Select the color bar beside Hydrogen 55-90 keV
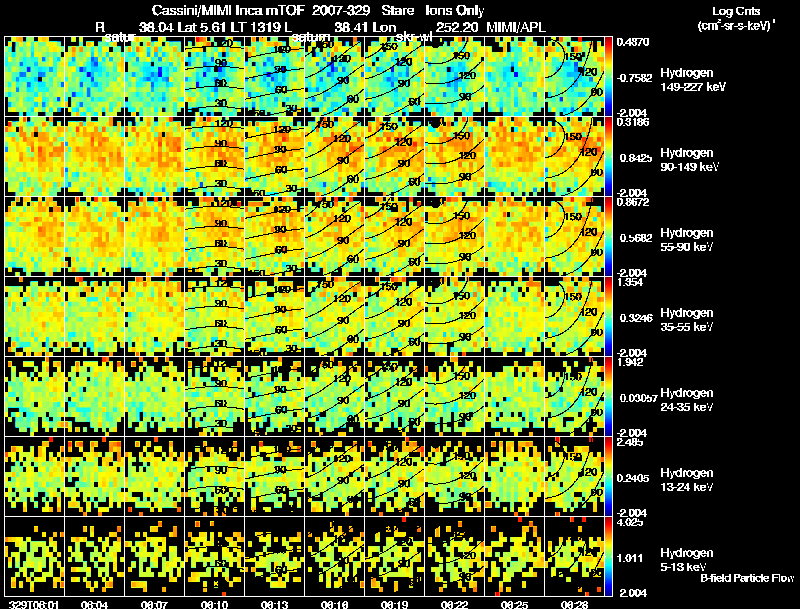The height and width of the screenshot is (609, 800). [609, 237]
